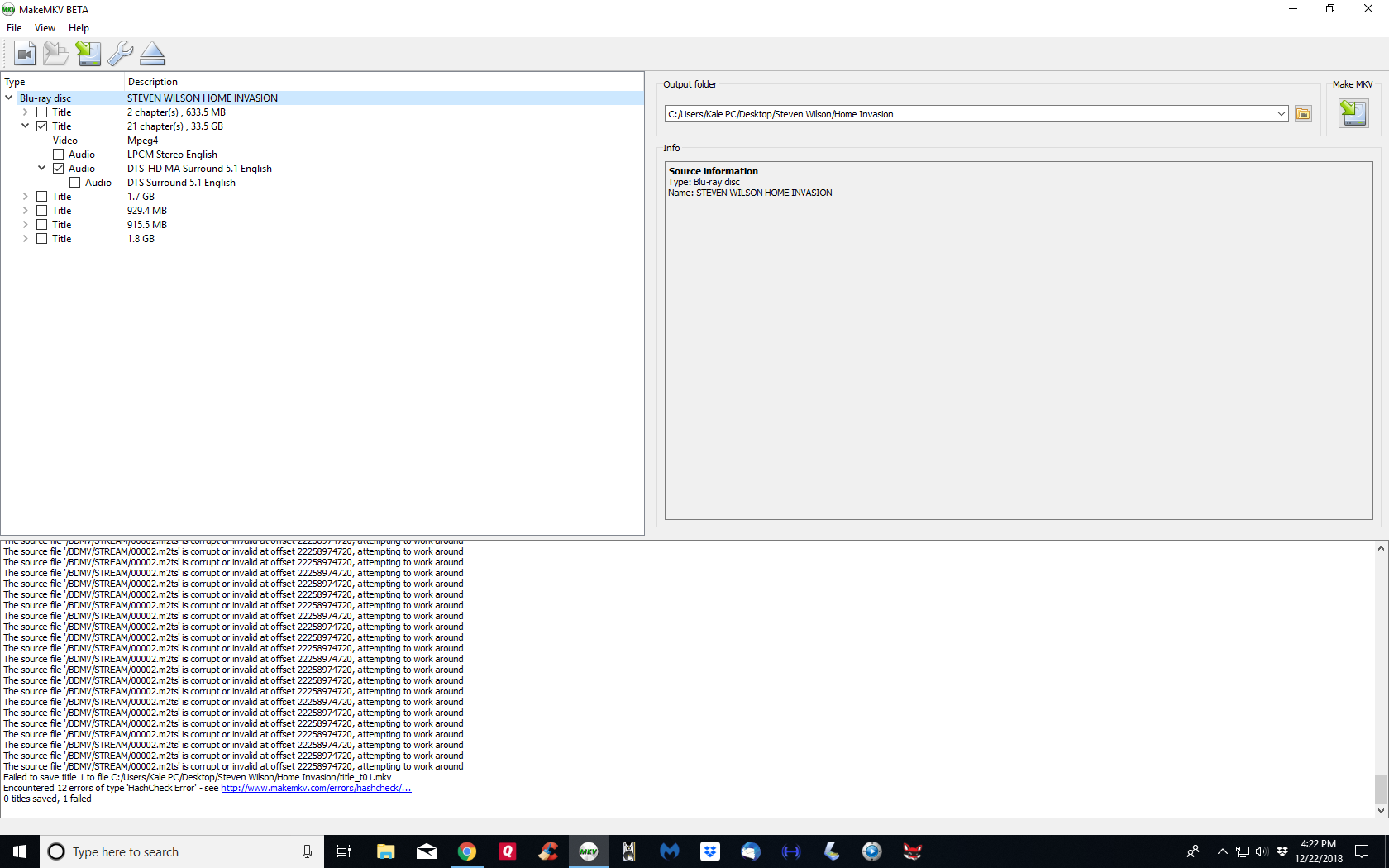Uncheck the DTS-HD MA Surround audio checkbox
The width and height of the screenshot is (1389, 868).
(x=59, y=169)
